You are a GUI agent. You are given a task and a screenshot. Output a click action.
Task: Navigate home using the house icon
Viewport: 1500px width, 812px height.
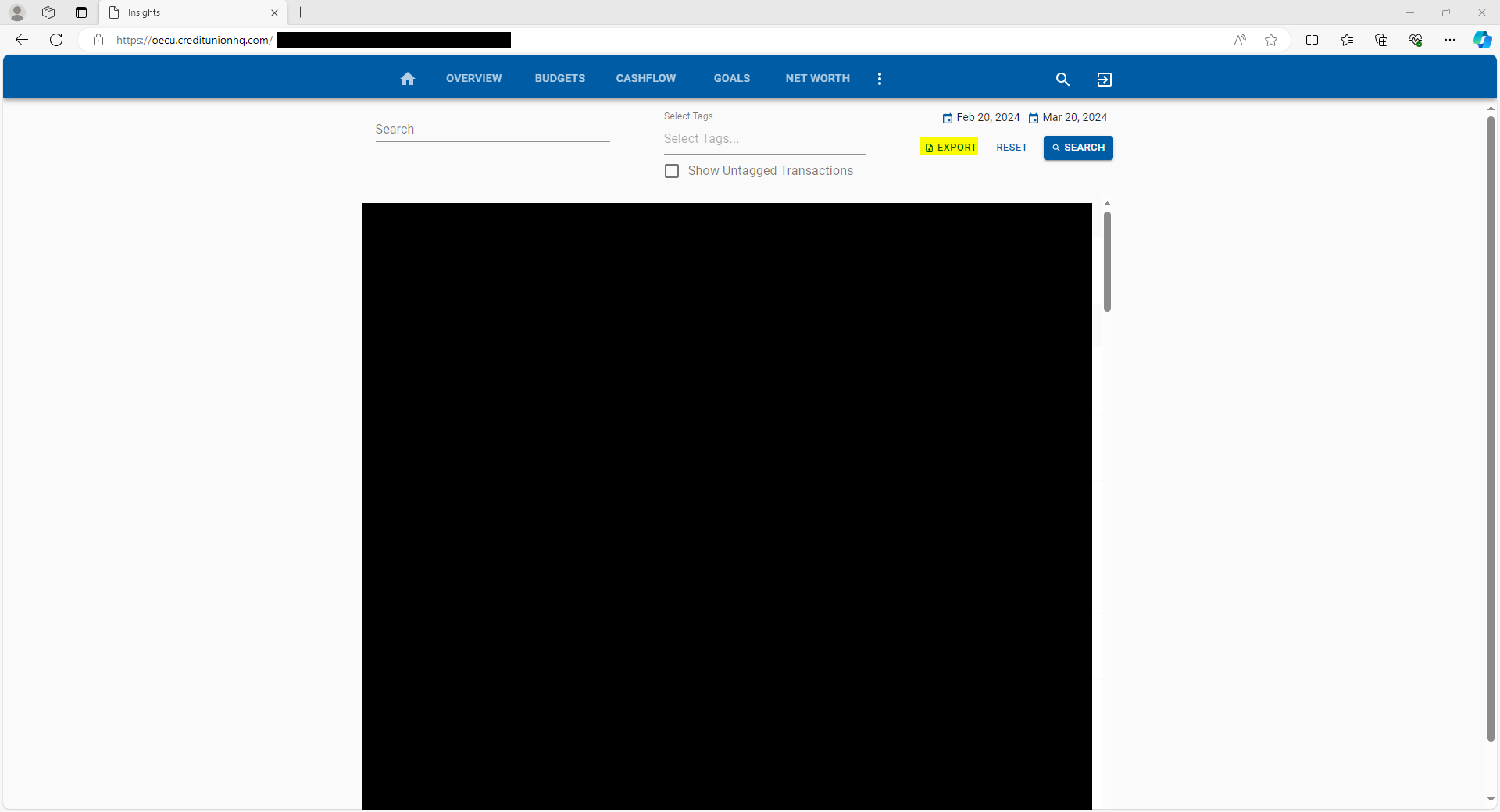[408, 78]
